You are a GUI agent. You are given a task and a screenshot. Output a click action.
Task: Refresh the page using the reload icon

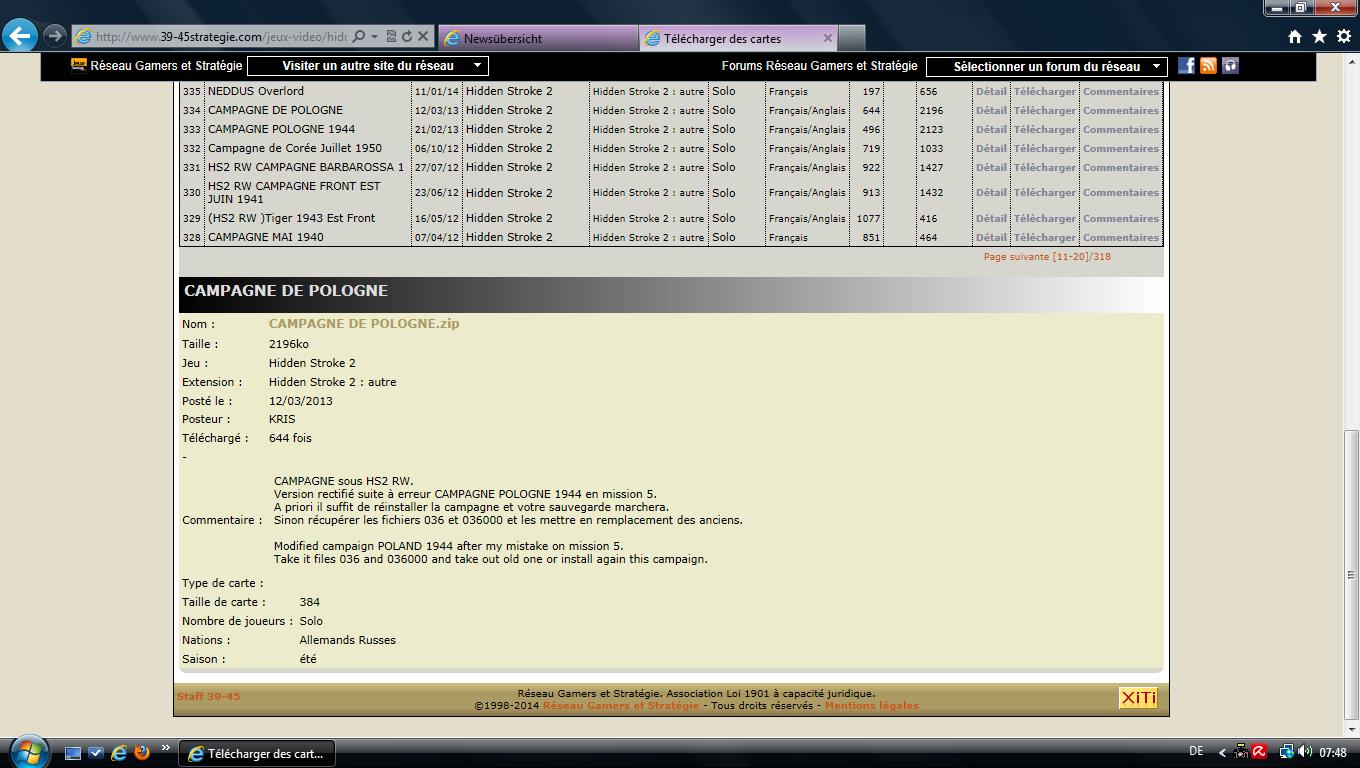click(407, 37)
